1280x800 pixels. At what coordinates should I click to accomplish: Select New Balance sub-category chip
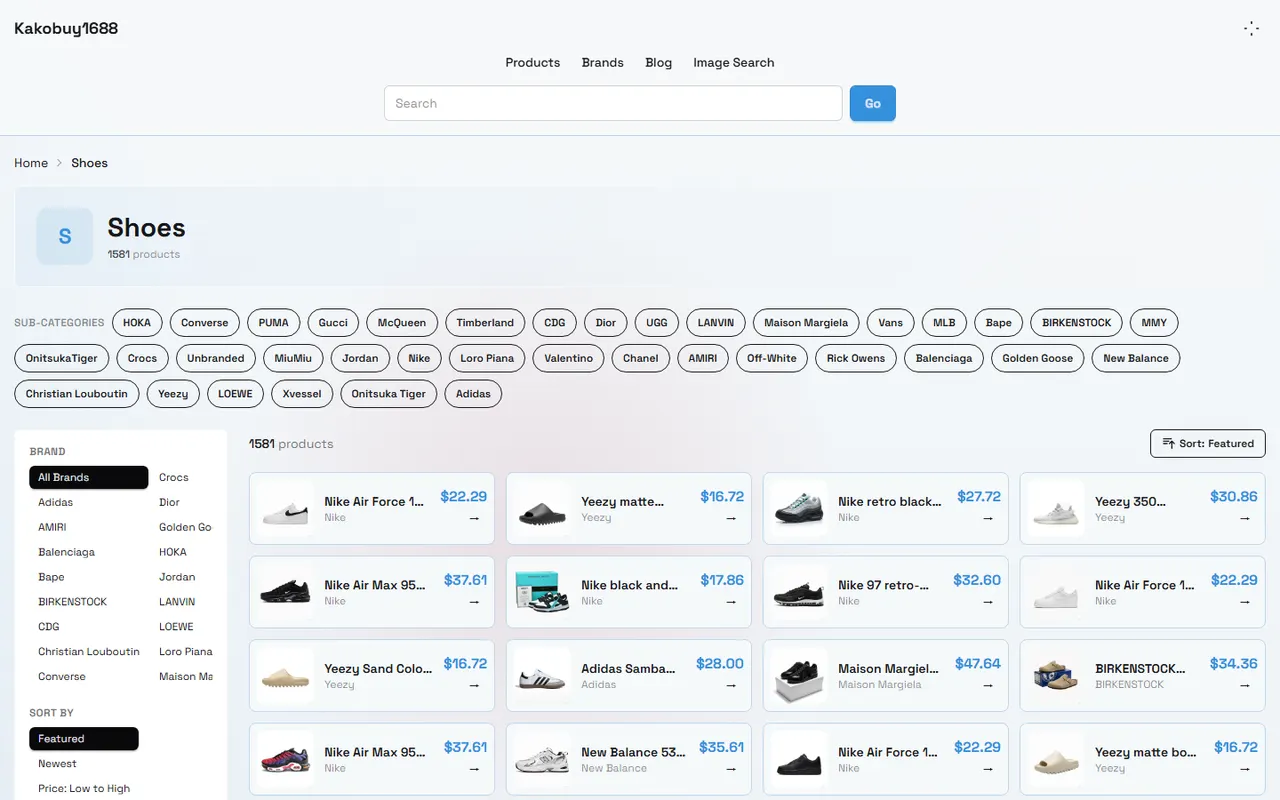point(1136,358)
